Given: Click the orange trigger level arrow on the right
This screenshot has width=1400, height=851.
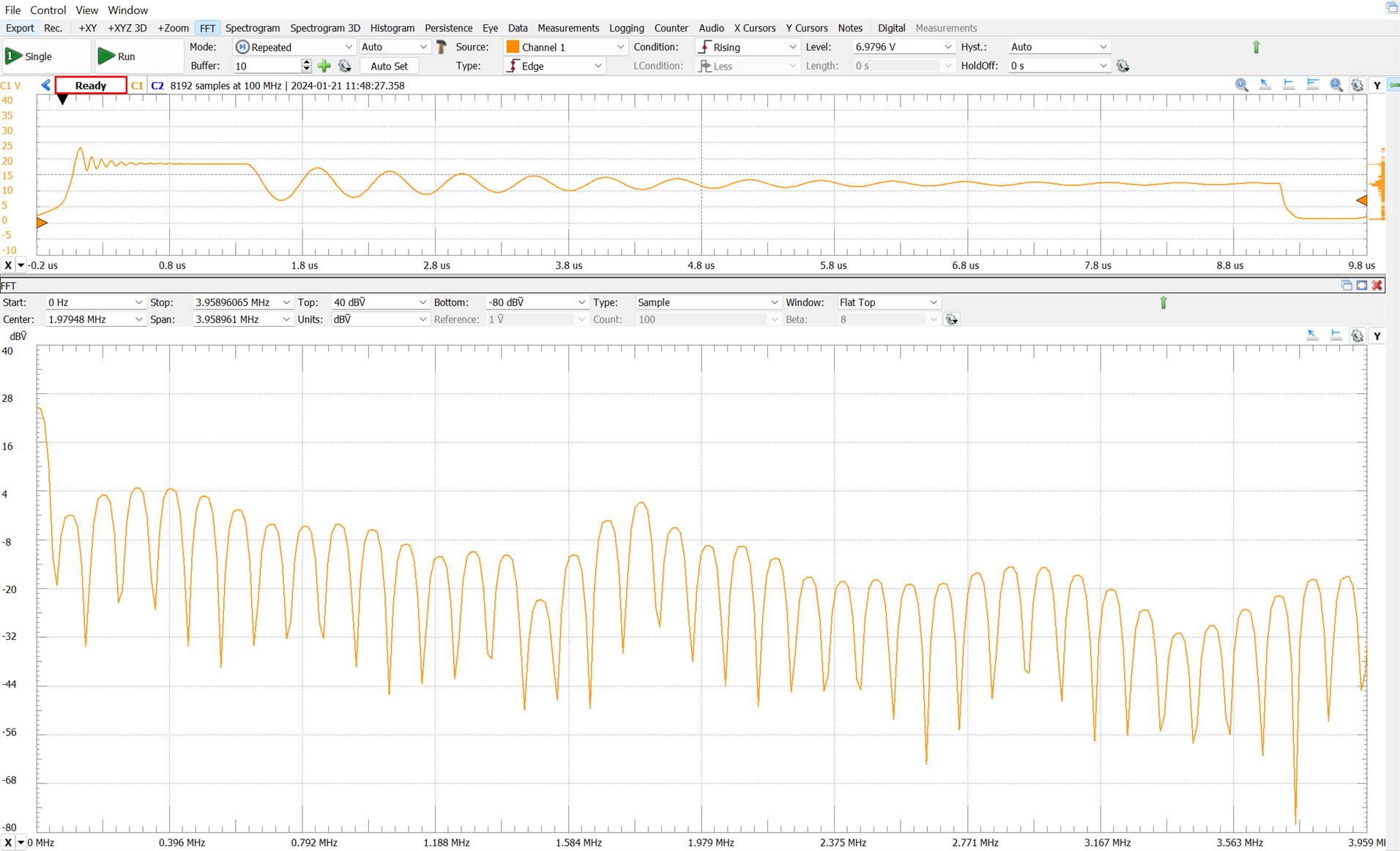Looking at the screenshot, I should click(x=1362, y=200).
